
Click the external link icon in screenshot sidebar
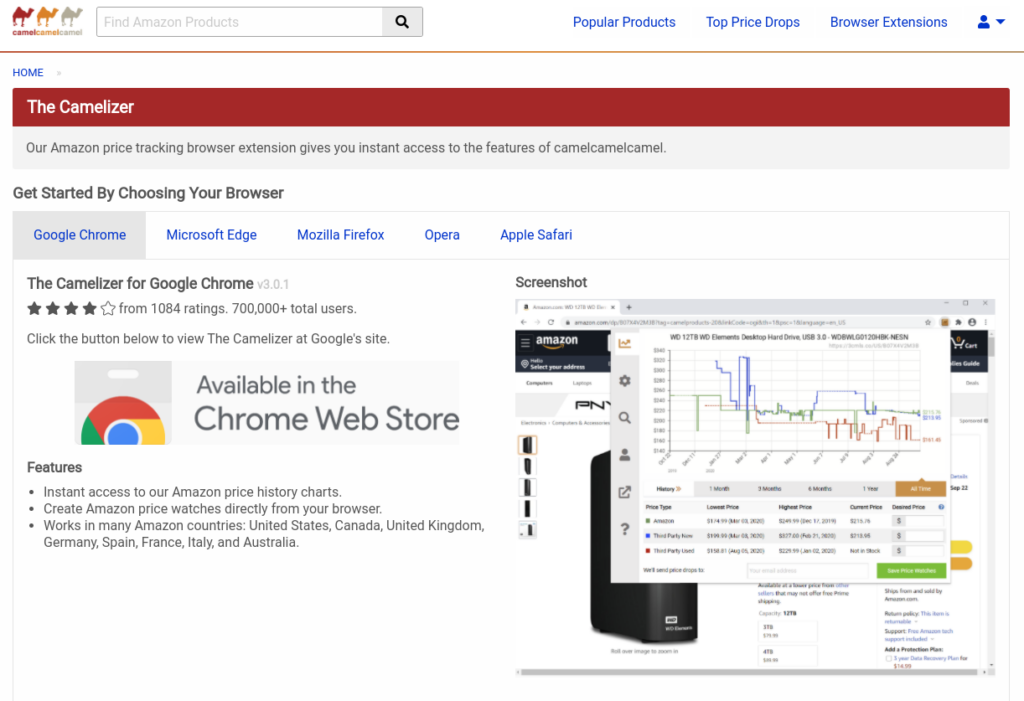point(625,492)
